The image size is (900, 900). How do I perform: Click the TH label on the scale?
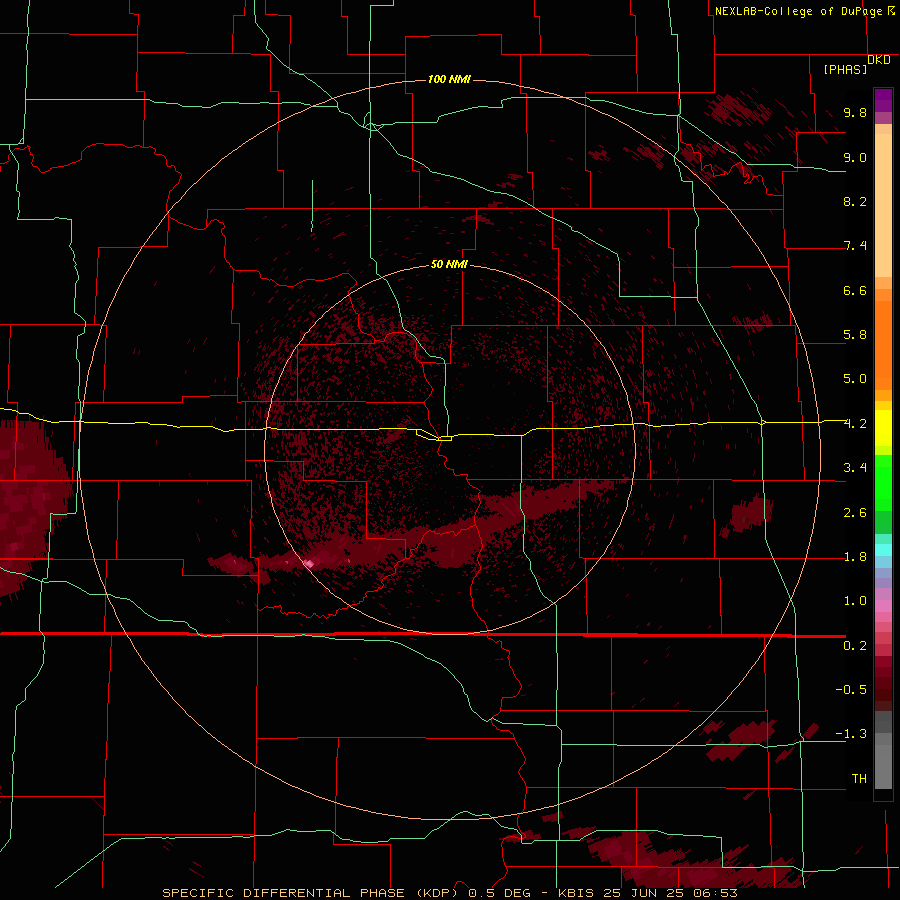pyautogui.click(x=859, y=779)
